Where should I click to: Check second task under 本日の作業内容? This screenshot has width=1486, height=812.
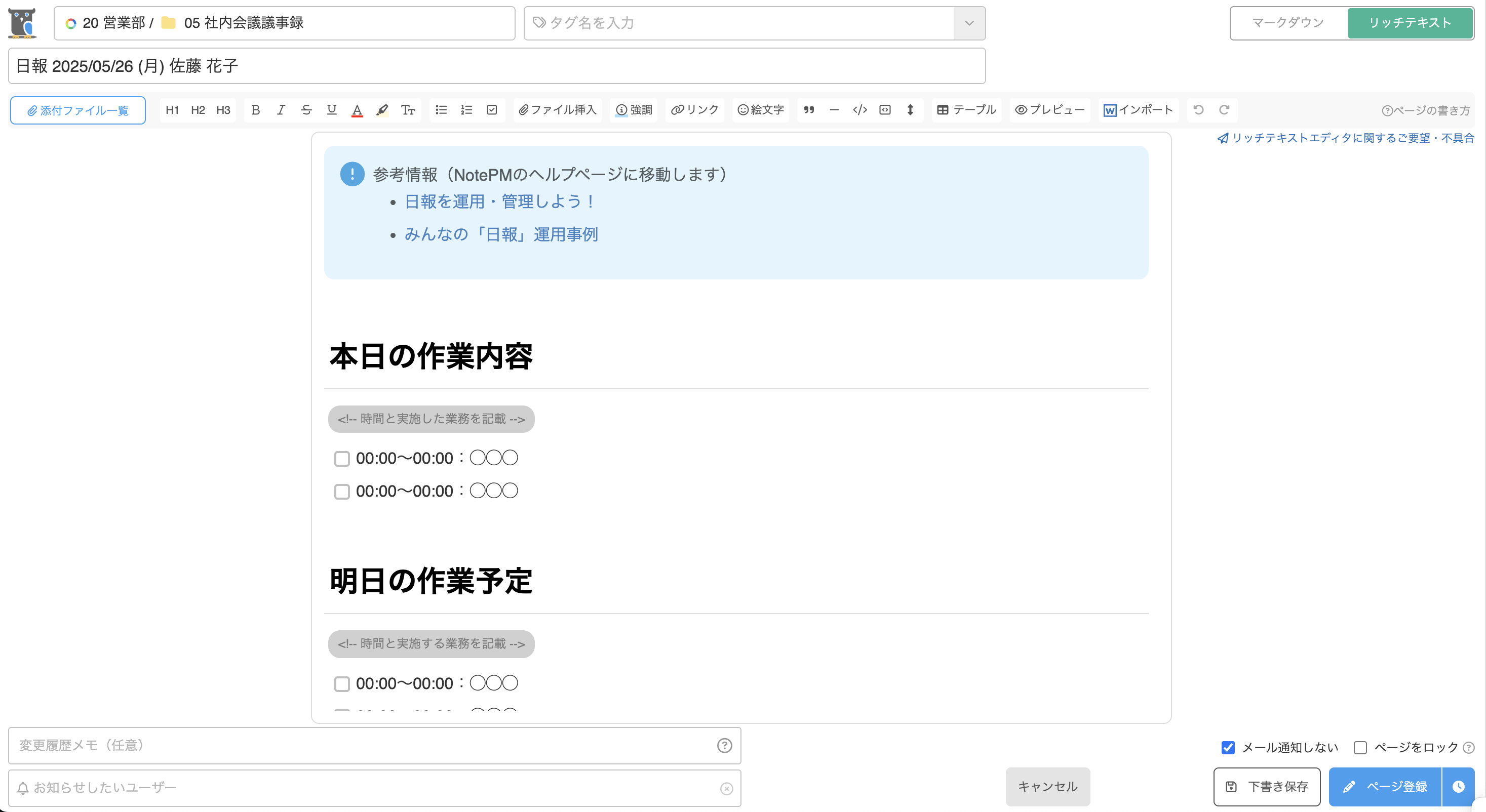pyautogui.click(x=342, y=492)
